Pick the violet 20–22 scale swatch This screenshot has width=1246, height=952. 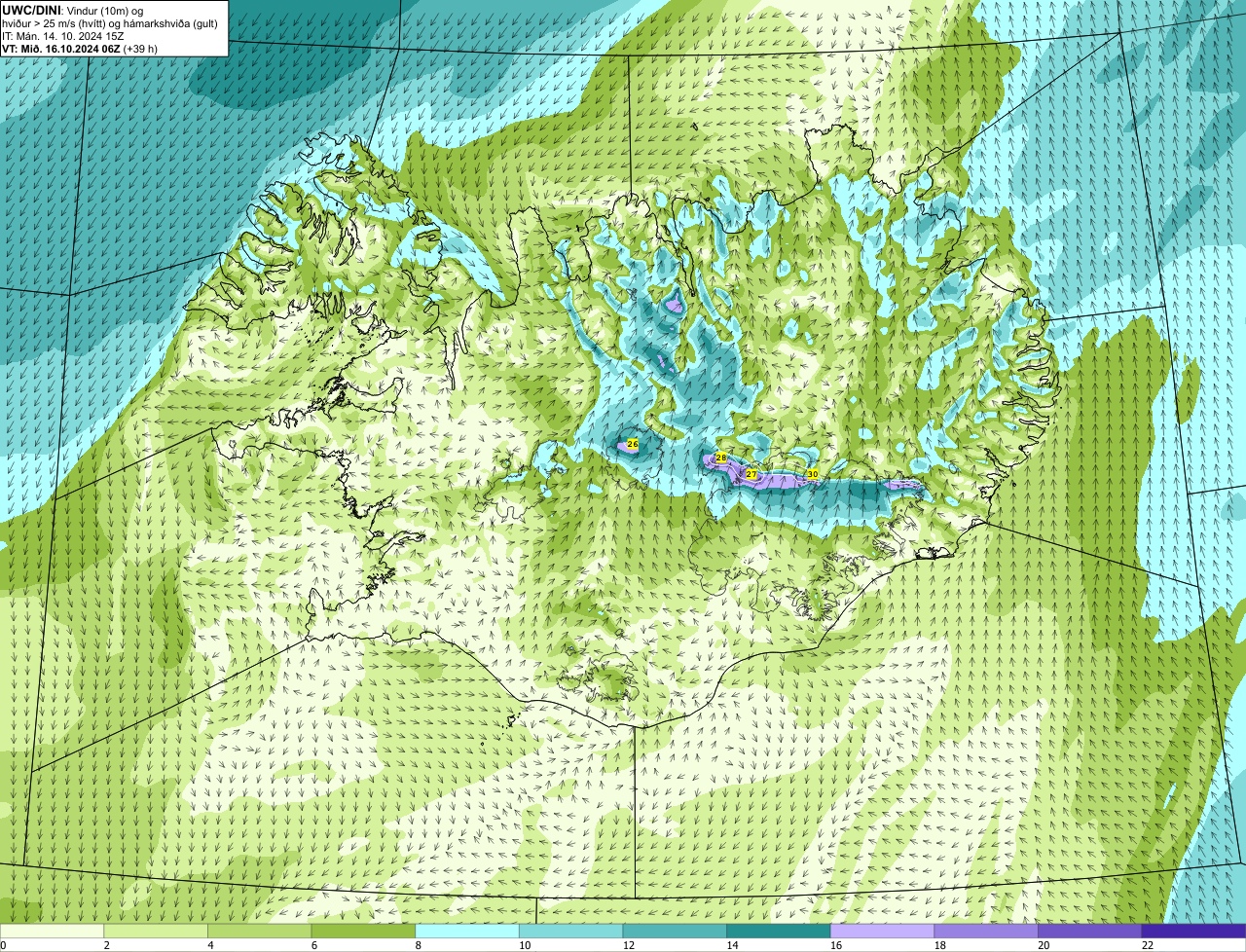1090,931
